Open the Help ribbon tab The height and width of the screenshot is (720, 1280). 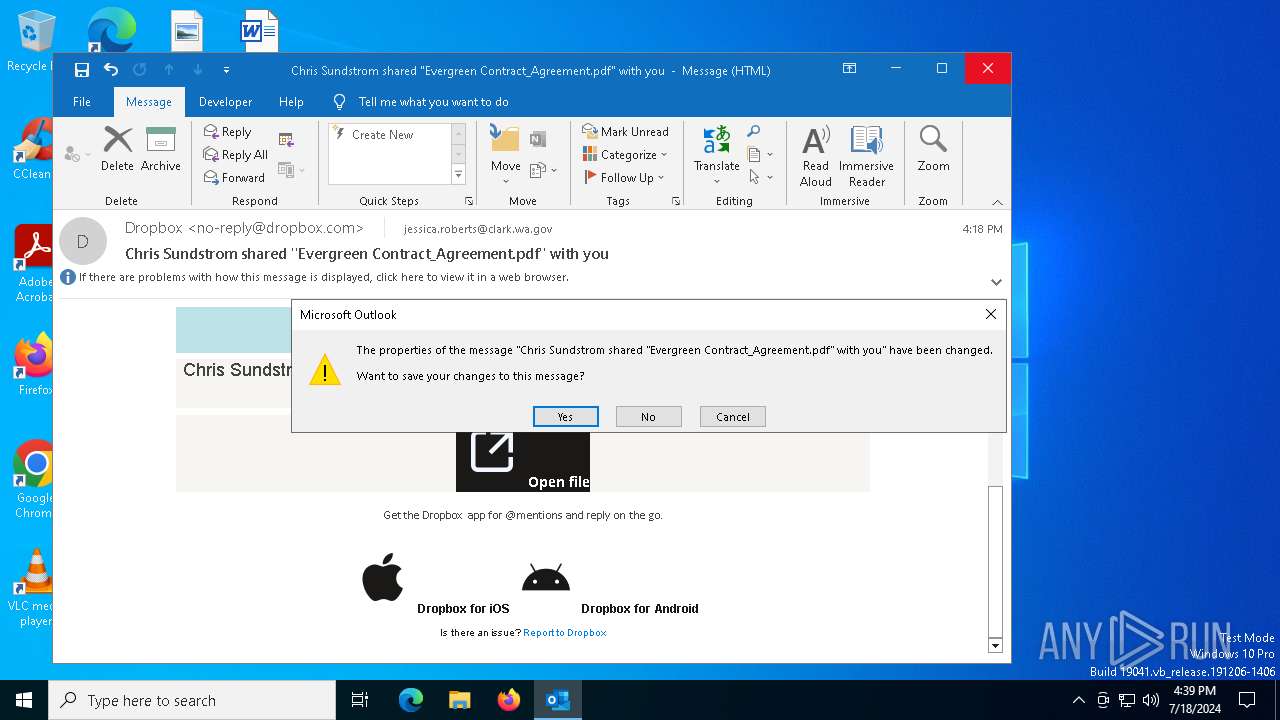click(x=291, y=102)
